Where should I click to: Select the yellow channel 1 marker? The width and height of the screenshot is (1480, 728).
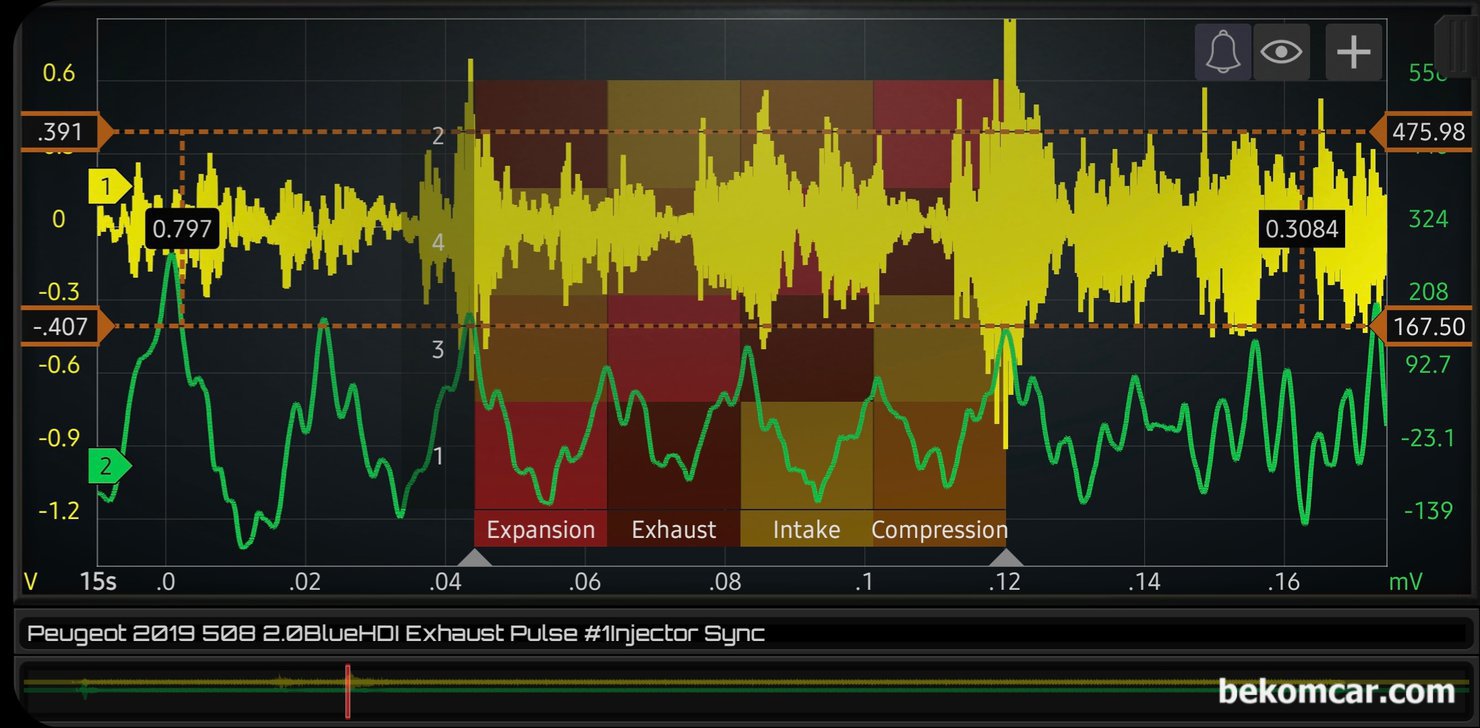(110, 186)
